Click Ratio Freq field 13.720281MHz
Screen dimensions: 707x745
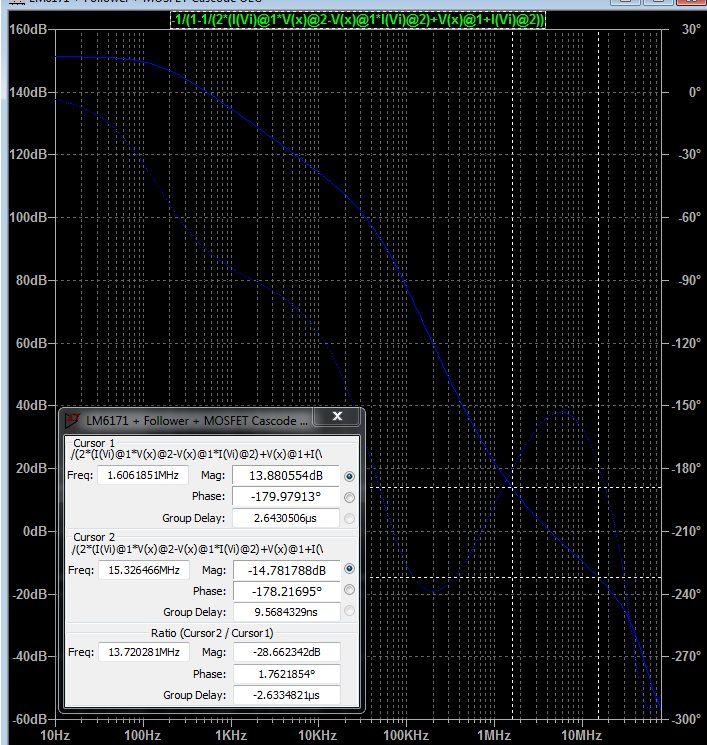tap(144, 652)
